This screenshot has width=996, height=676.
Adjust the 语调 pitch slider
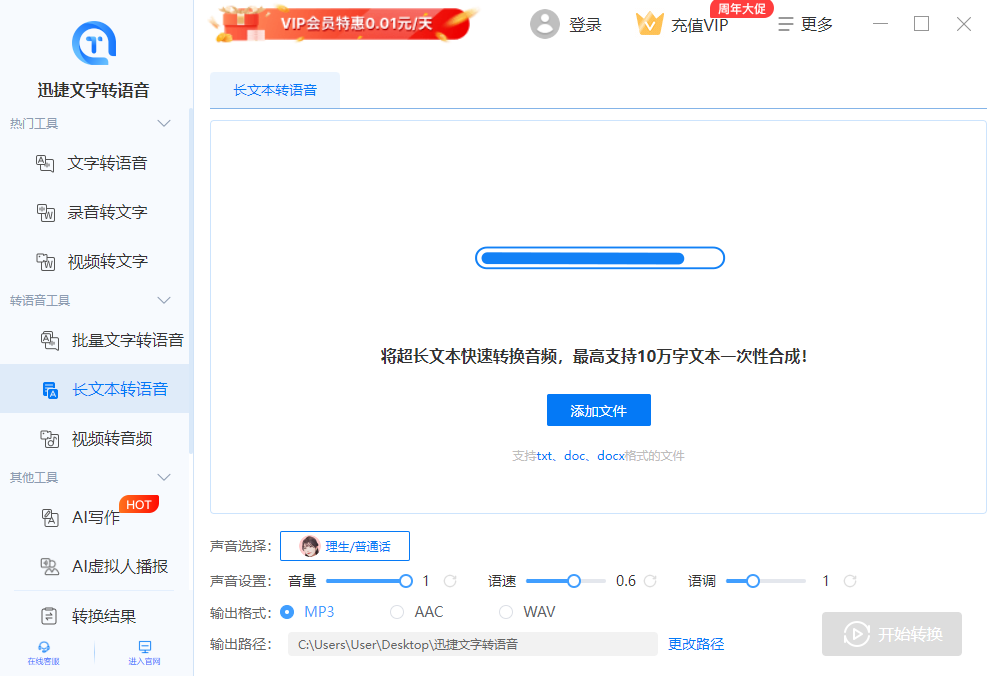point(765,581)
